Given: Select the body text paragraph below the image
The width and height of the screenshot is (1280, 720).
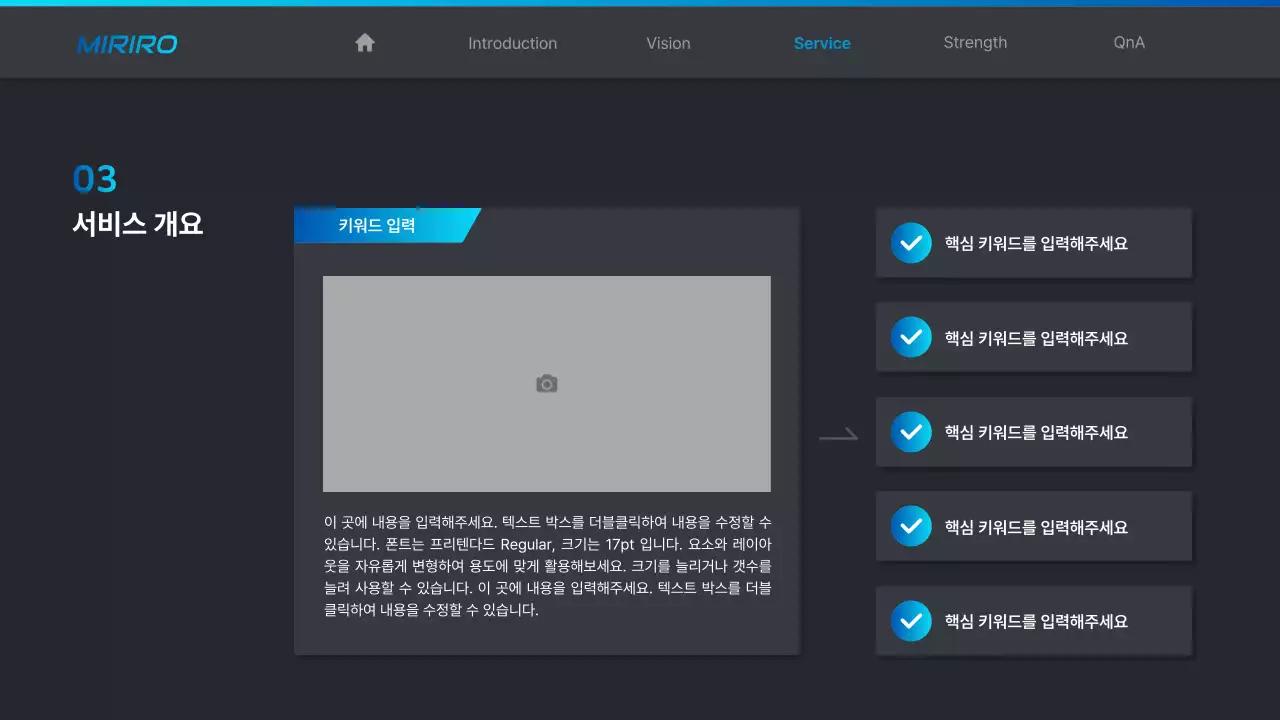Looking at the screenshot, I should point(545,565).
